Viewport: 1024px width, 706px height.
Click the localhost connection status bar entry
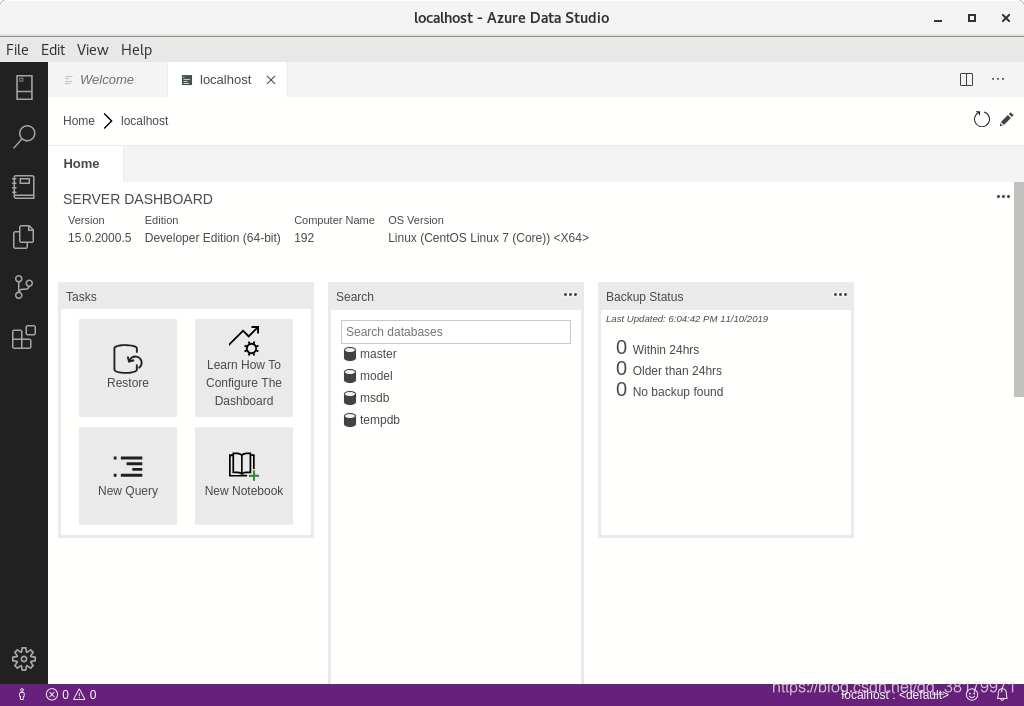(895, 695)
